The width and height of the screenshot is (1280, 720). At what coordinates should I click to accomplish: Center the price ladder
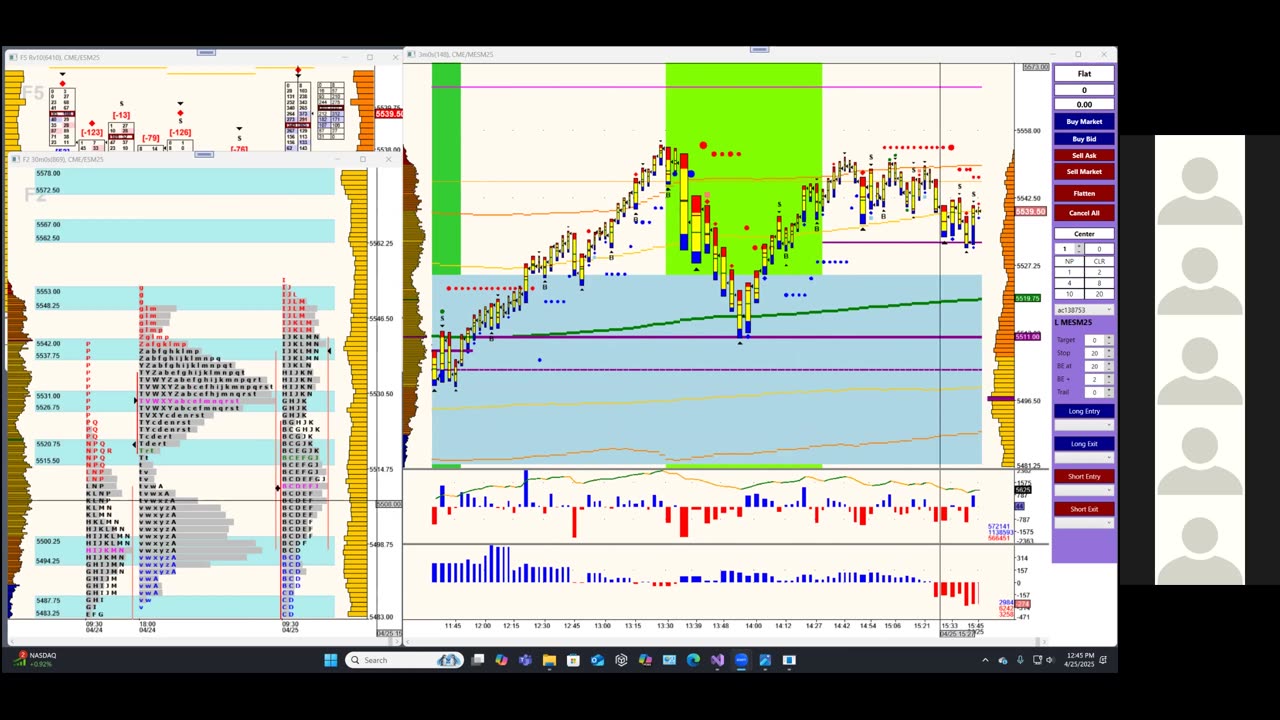[x=1084, y=234]
